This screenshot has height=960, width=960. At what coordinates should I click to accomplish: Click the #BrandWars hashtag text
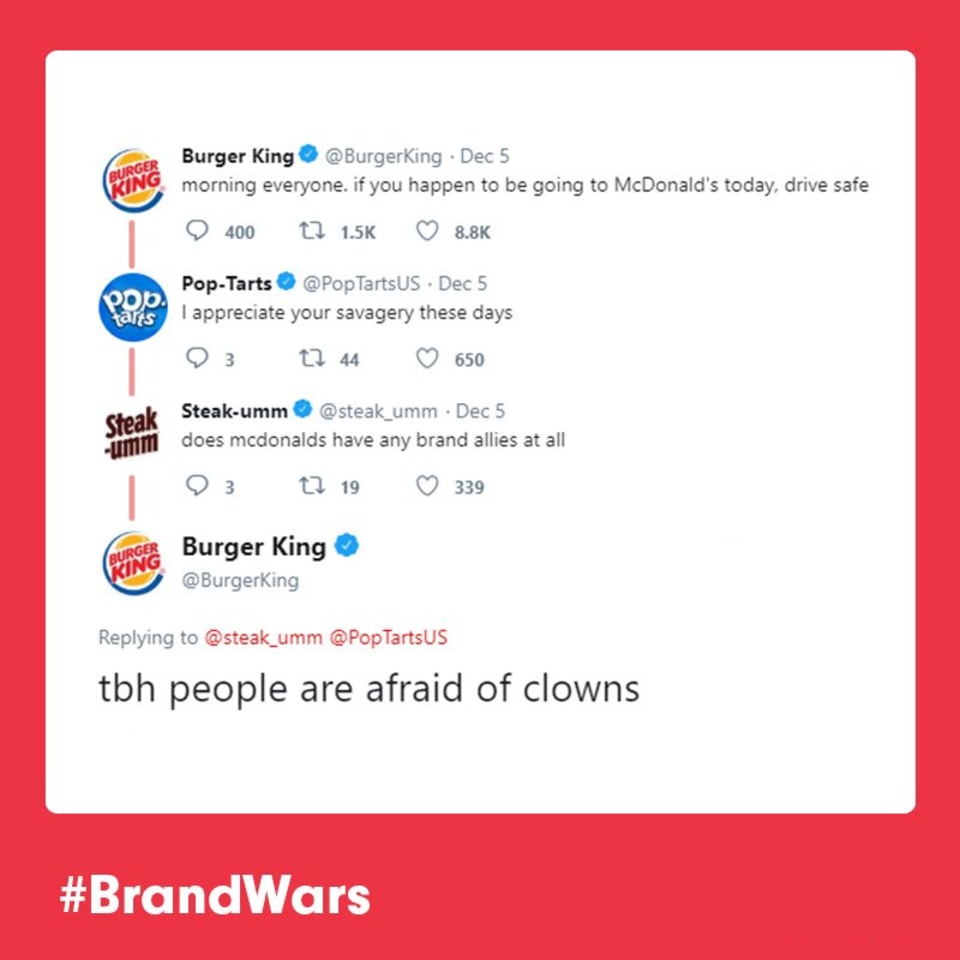[215, 896]
